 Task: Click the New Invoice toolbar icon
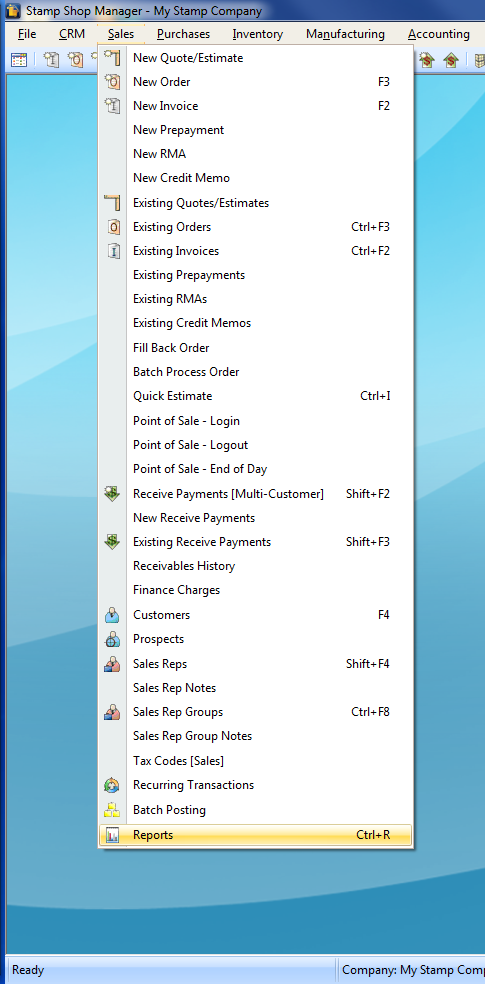click(x=51, y=60)
